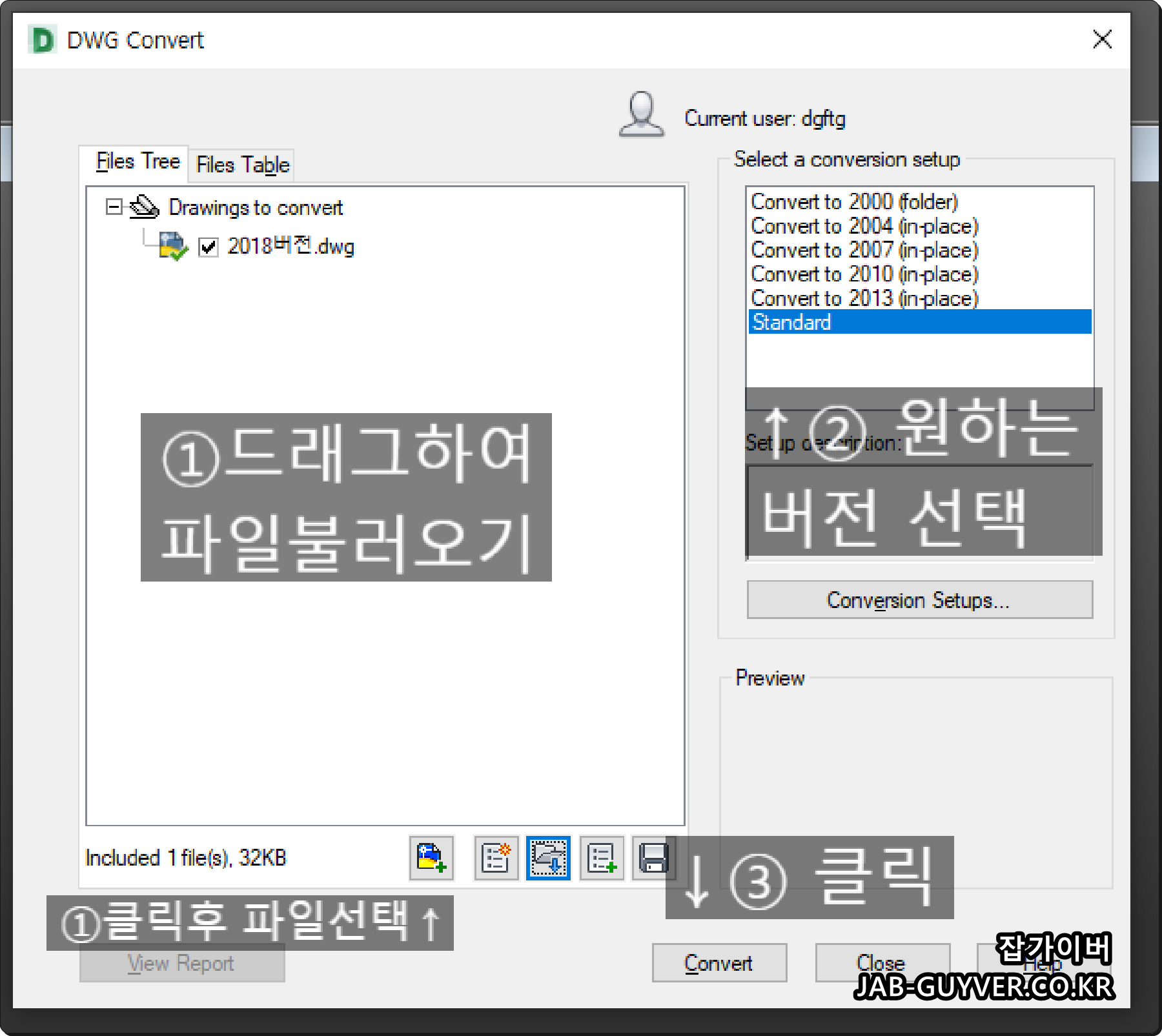Viewport: 1162px width, 1036px height.
Task: Click the DWG Convert app icon in title bar
Action: [x=43, y=40]
